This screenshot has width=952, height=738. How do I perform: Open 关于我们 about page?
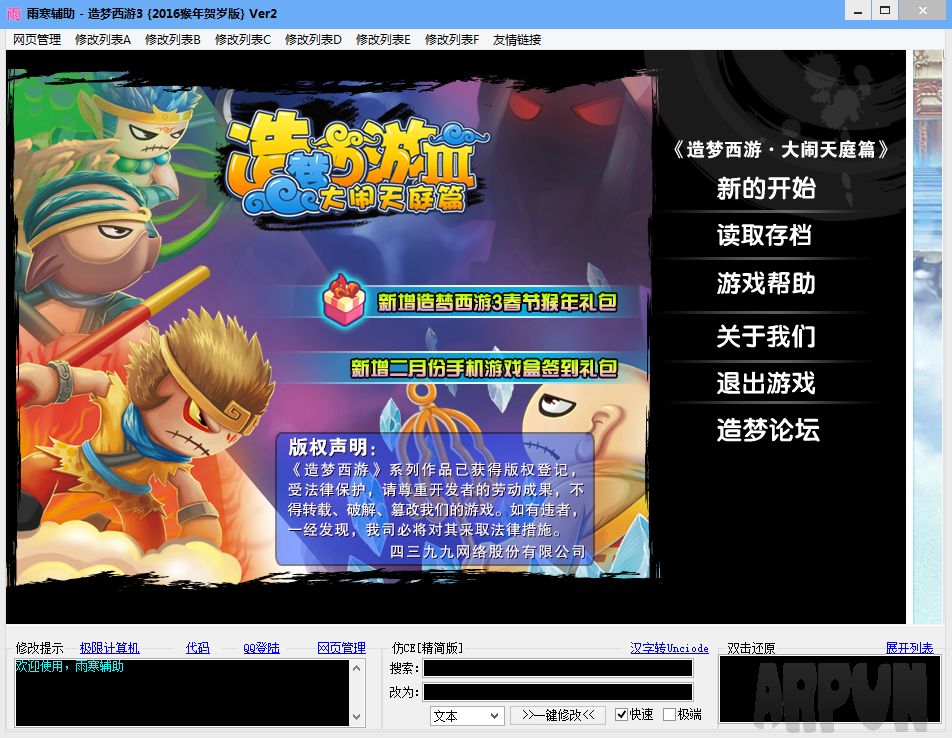click(766, 336)
